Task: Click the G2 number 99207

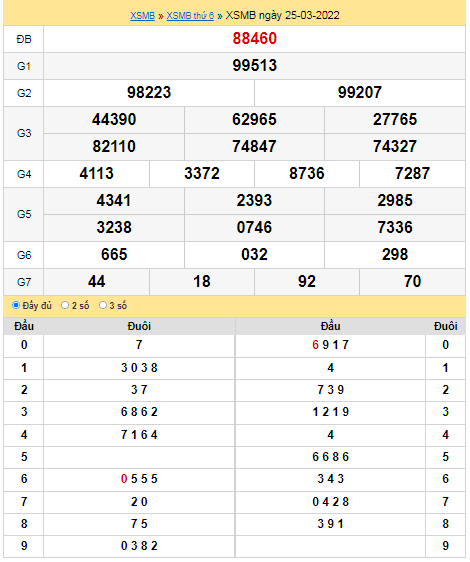Action: tap(360, 92)
